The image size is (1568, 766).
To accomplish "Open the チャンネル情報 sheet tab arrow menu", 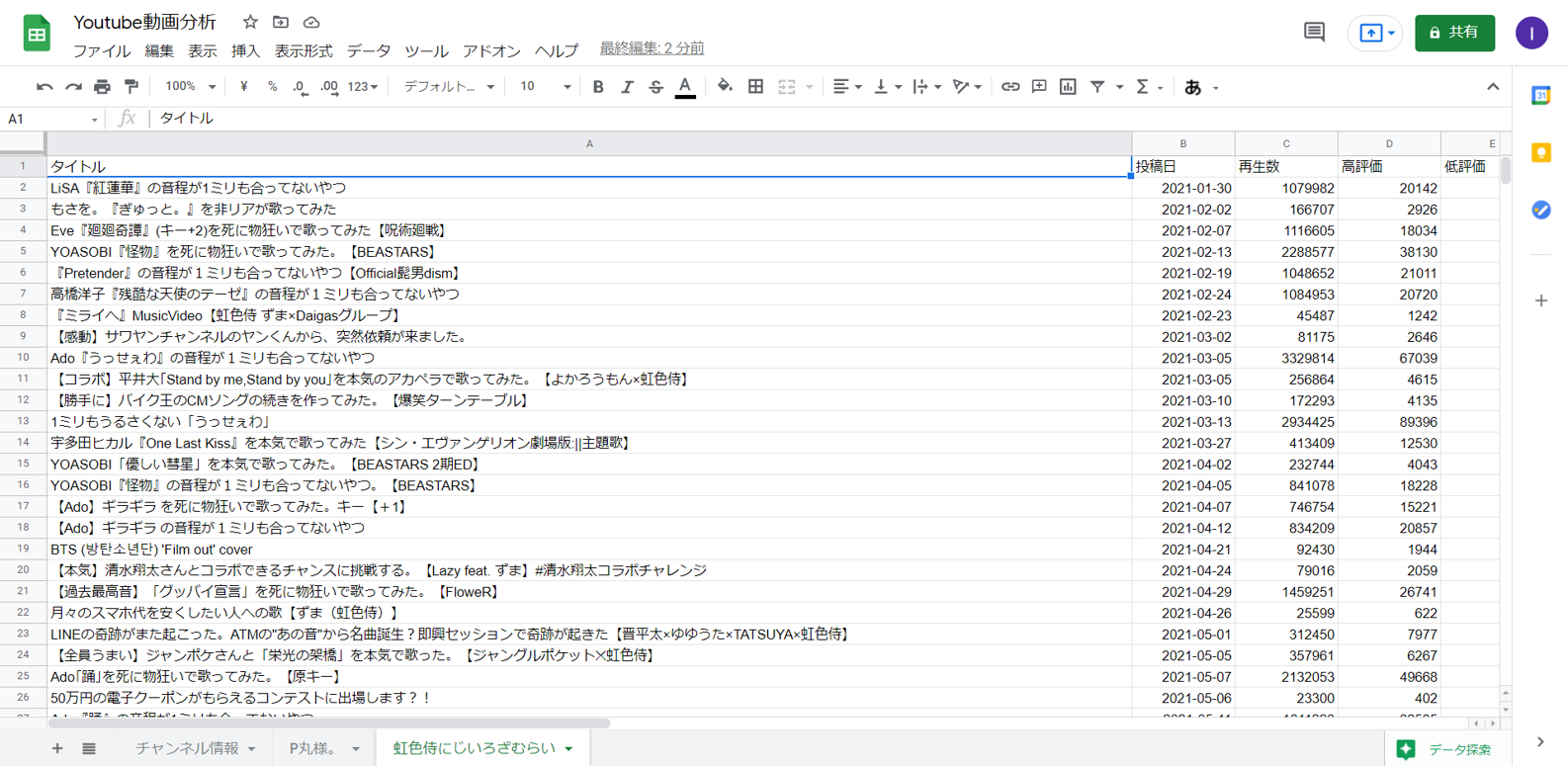I will (x=252, y=749).
